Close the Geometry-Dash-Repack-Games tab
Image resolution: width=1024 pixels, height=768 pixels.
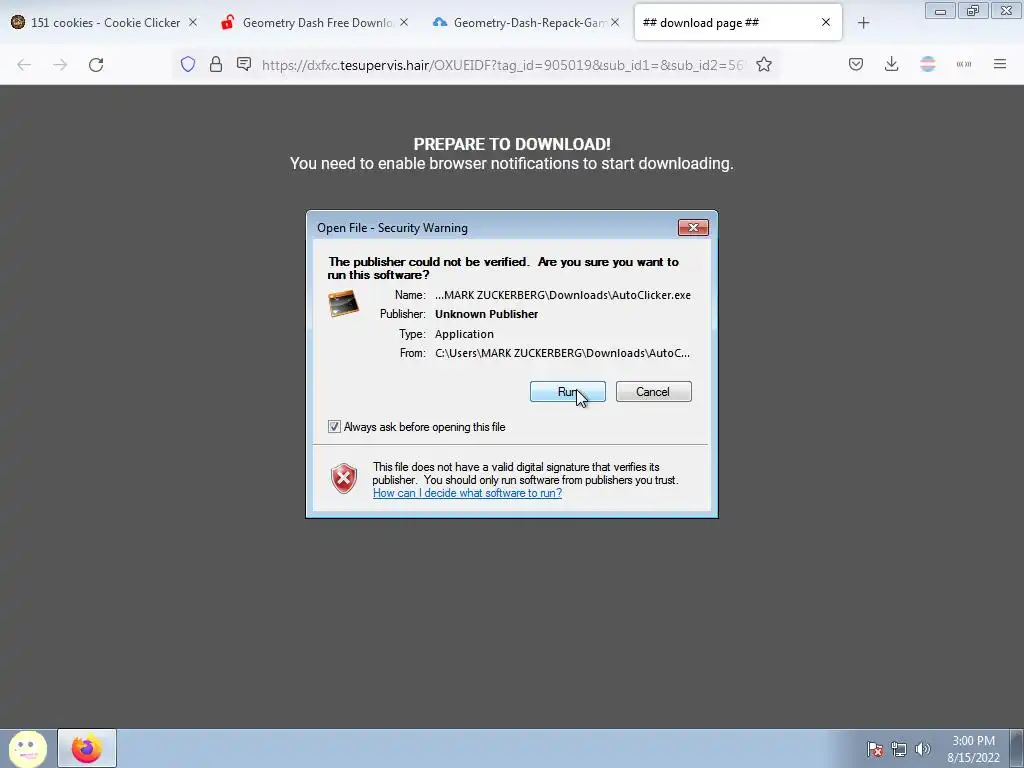[615, 22]
